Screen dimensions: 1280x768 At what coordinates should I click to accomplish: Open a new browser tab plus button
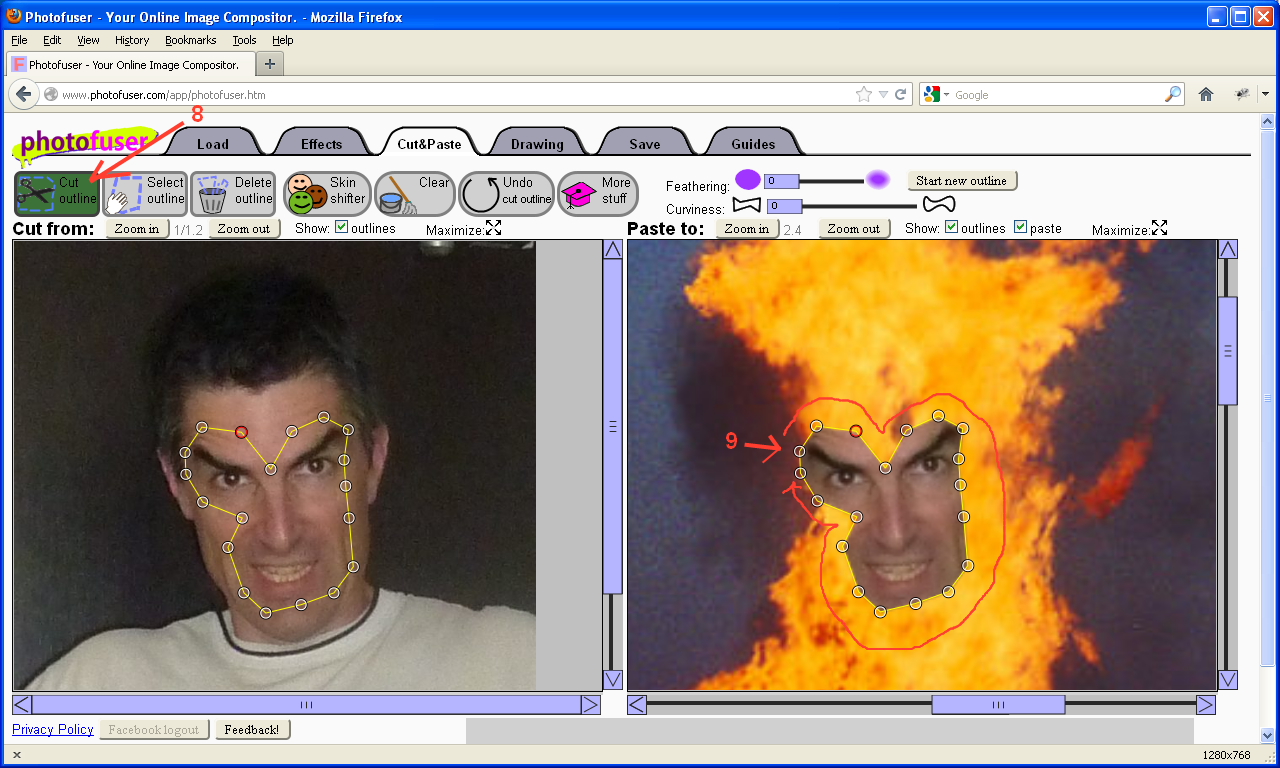pos(270,64)
